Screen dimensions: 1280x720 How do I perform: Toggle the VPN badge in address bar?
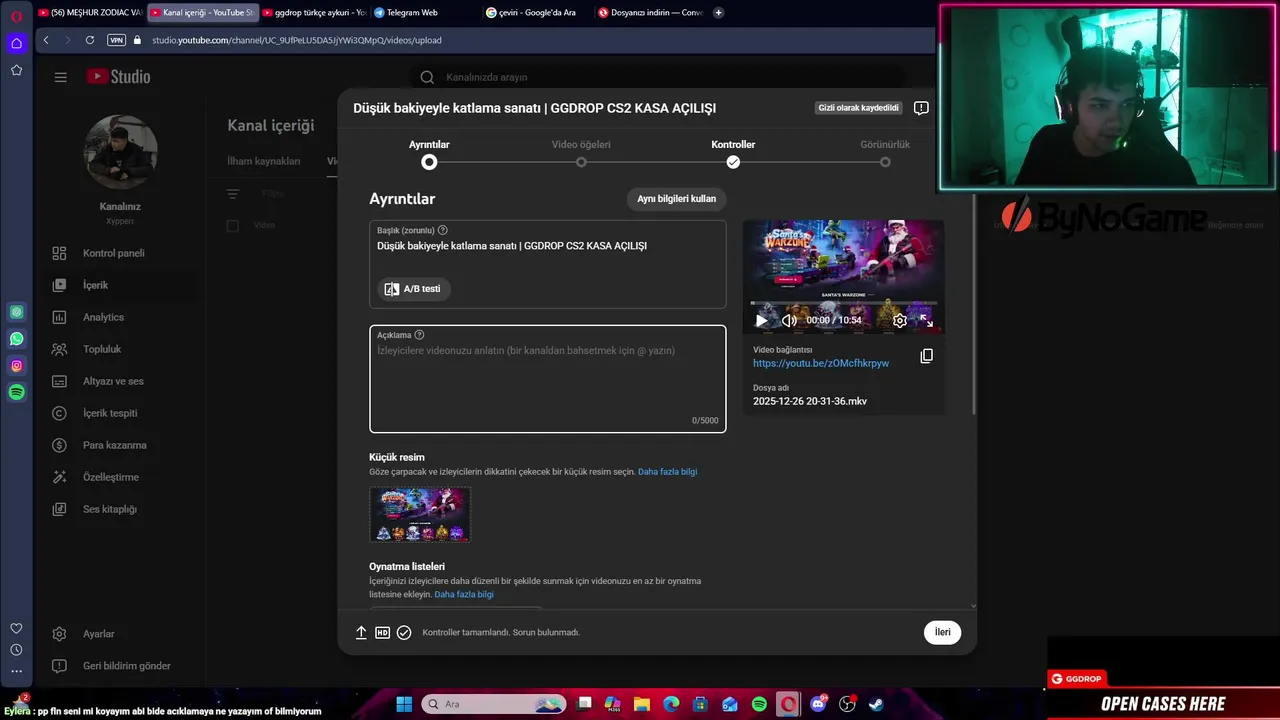coord(116,40)
